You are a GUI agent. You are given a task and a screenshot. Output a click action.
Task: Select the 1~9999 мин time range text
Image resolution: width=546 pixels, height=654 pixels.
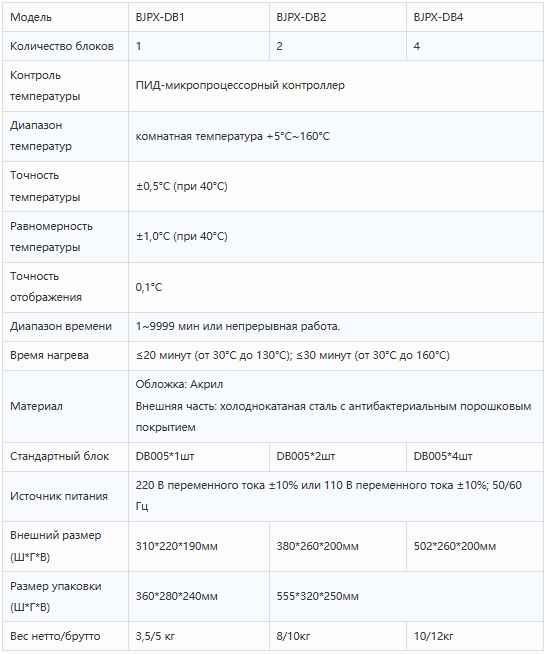tap(168, 326)
